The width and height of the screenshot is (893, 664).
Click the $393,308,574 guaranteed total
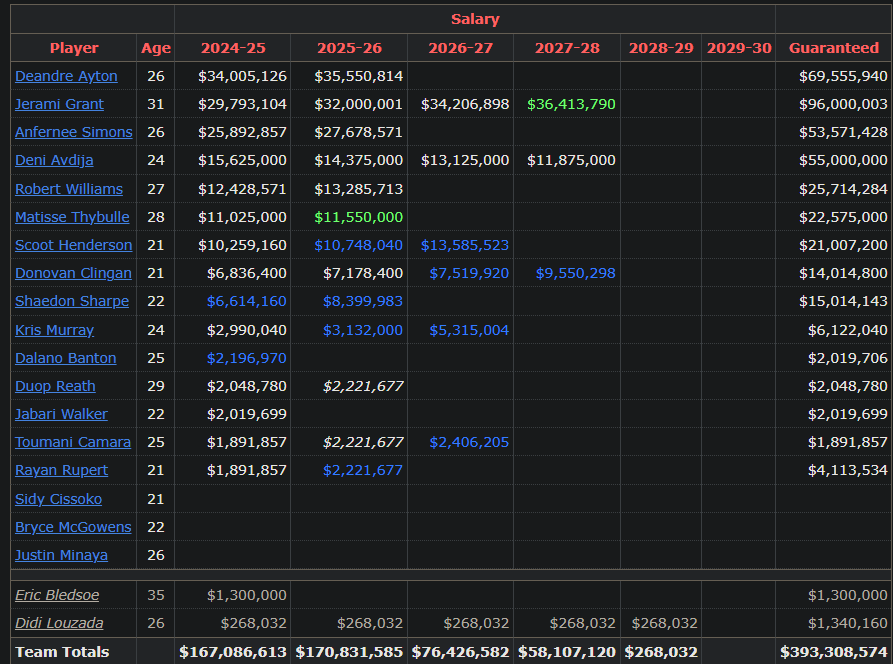[x=834, y=651]
